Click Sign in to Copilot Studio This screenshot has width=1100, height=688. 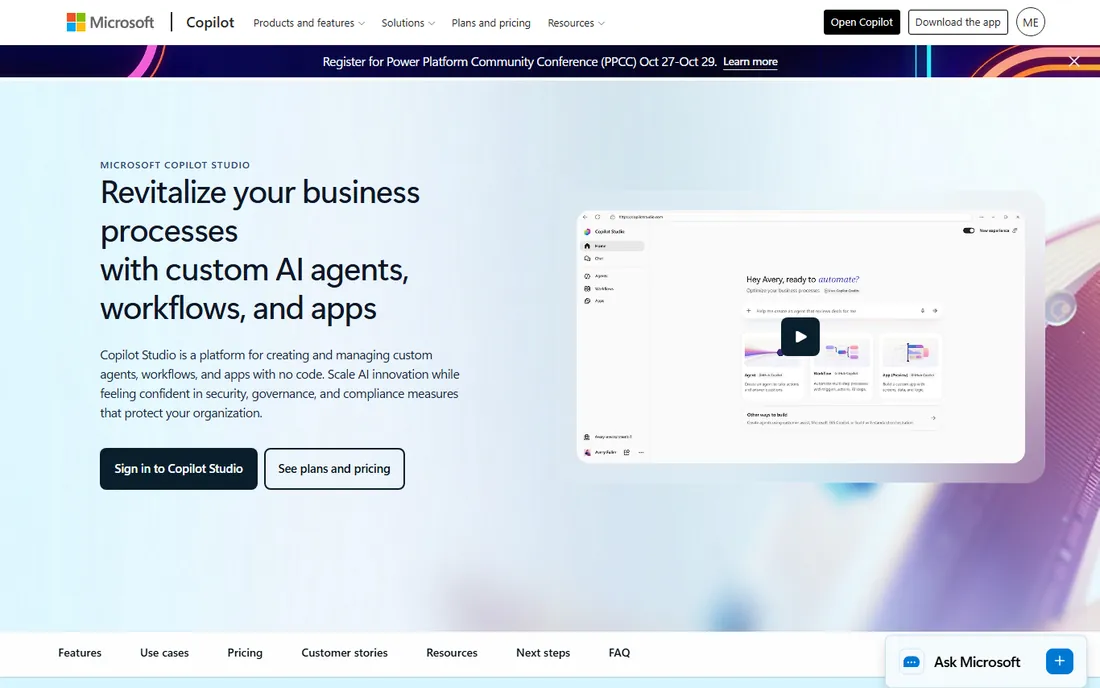point(178,468)
